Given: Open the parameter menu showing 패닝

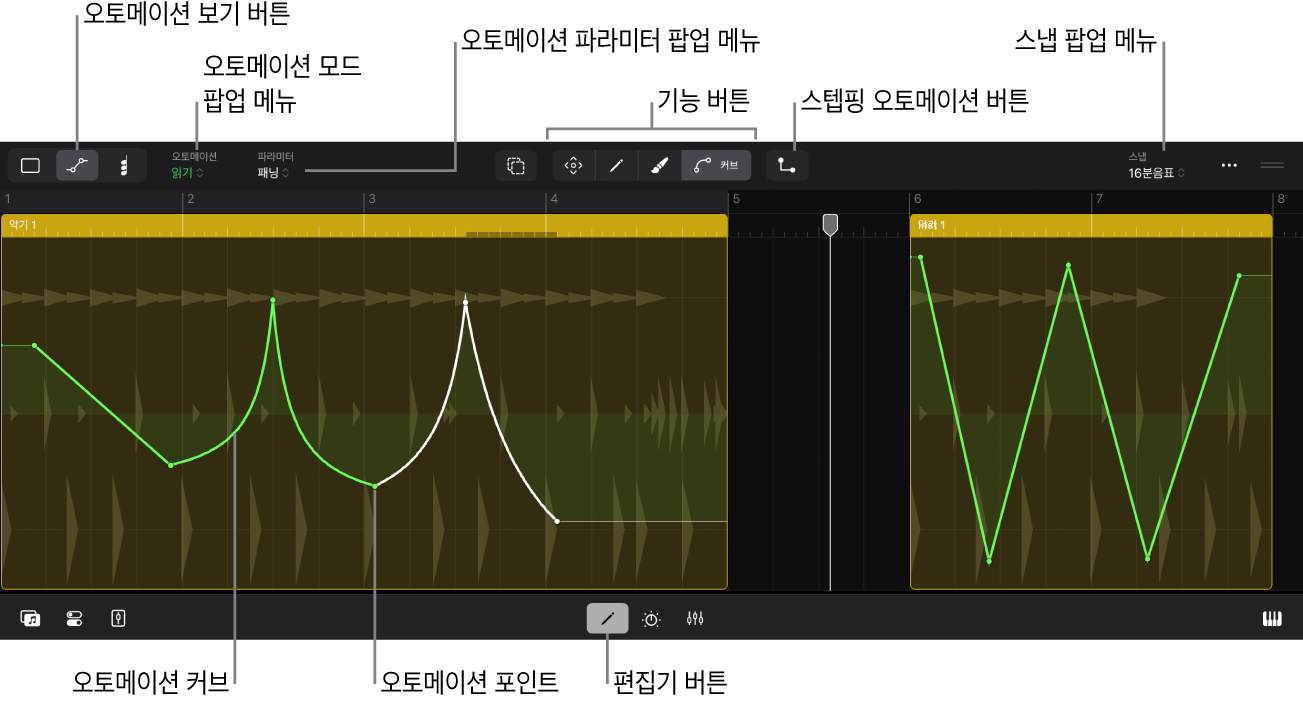Looking at the screenshot, I should pyautogui.click(x=274, y=173).
